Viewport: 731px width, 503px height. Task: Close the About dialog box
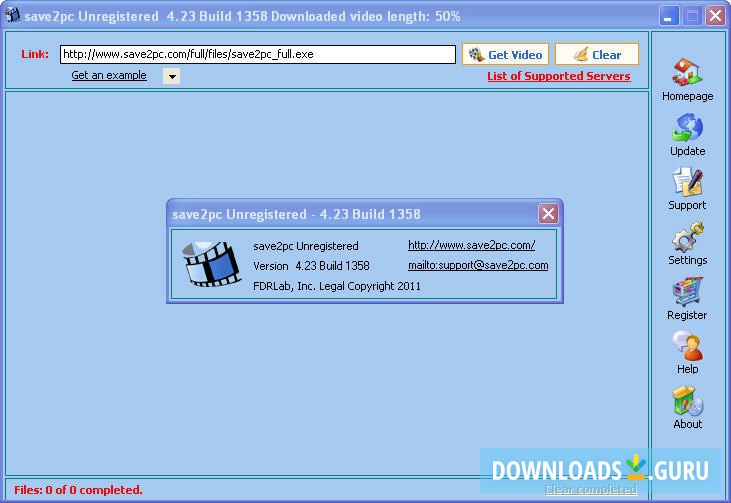(548, 214)
